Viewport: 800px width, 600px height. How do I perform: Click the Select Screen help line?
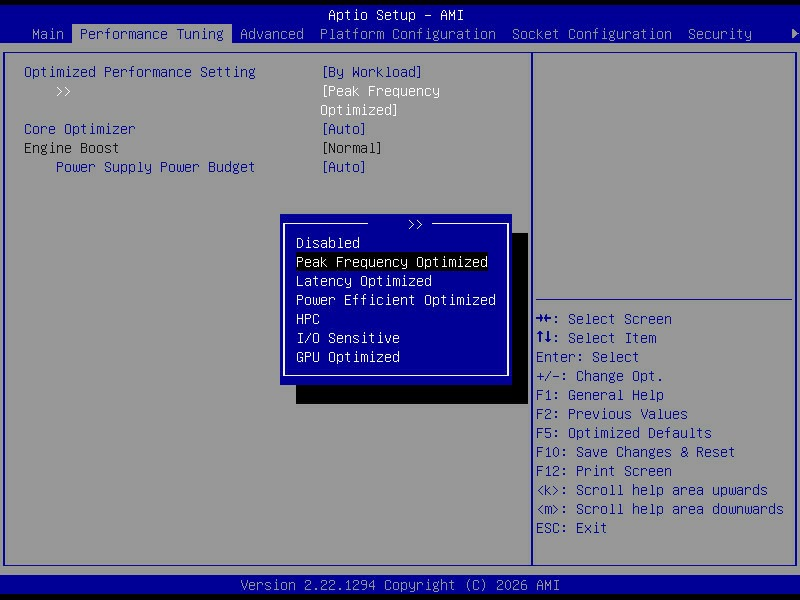[604, 319]
